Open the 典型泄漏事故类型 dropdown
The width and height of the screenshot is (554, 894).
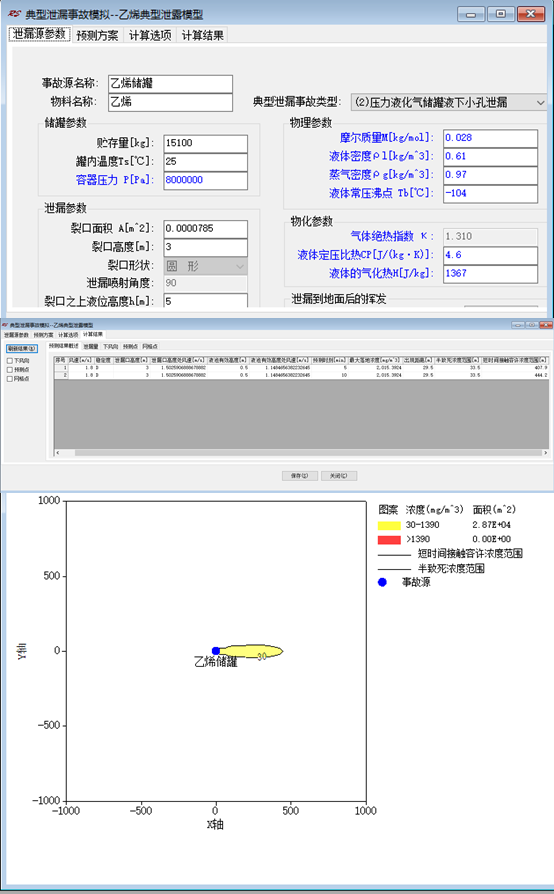click(x=449, y=103)
